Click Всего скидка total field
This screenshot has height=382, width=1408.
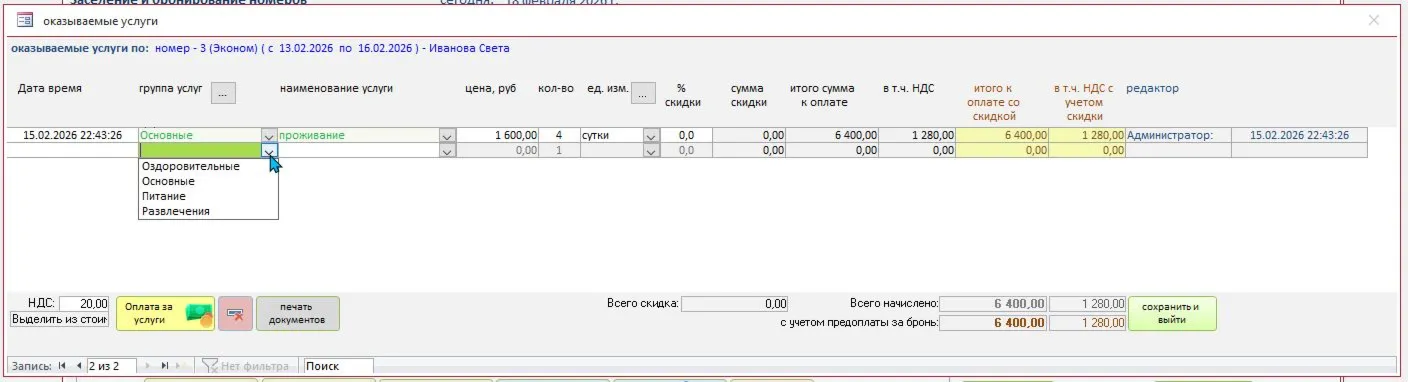735,303
